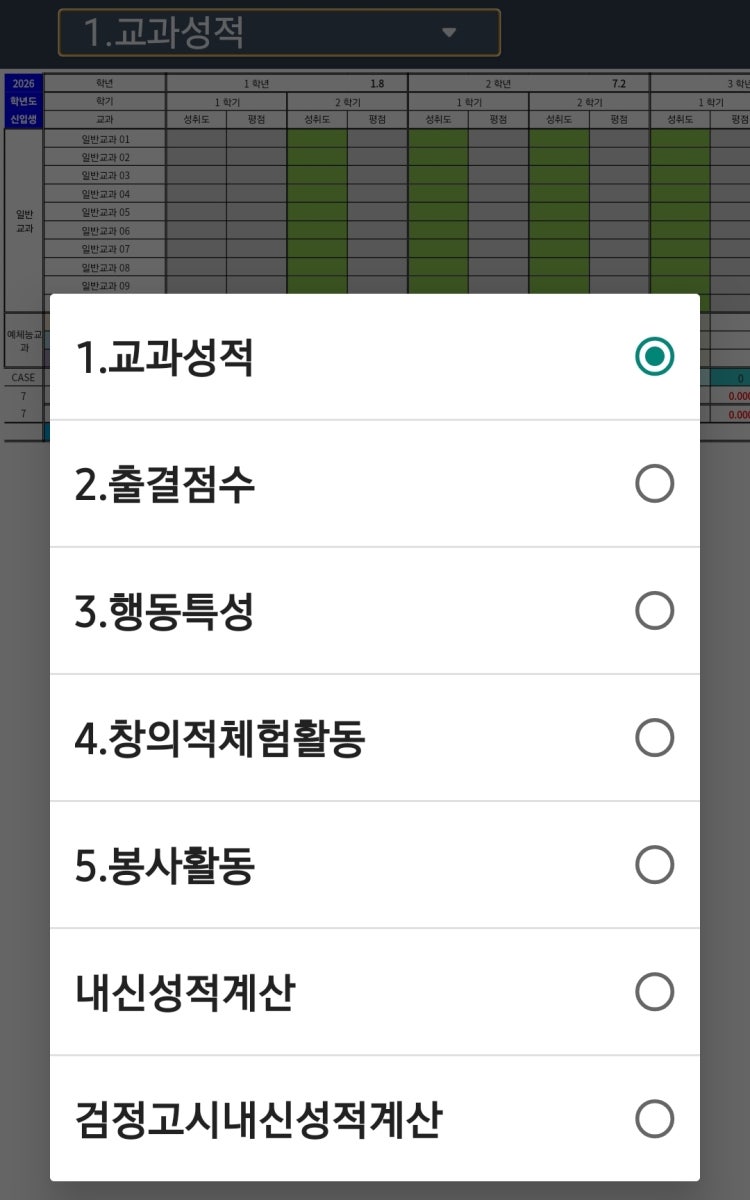Click the 내신성적계산 list entry label
This screenshot has height=1200, width=750.
185,992
